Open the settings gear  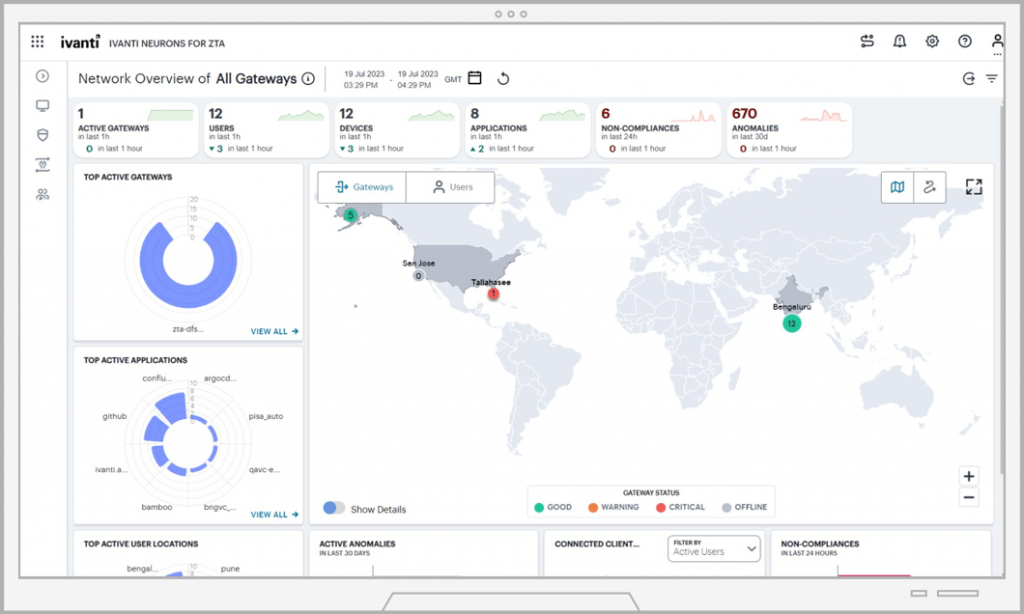932,41
